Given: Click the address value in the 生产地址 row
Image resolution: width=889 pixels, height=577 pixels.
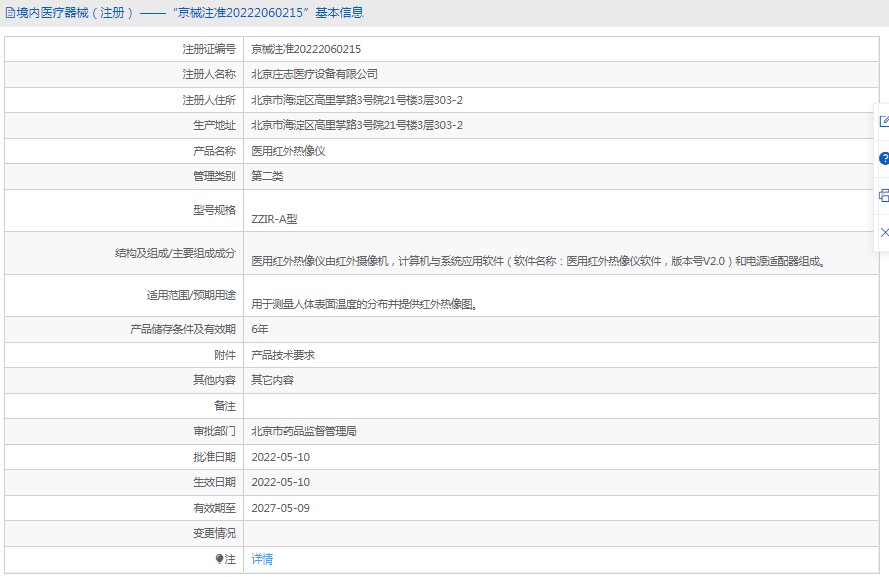Looking at the screenshot, I should click(x=357, y=125).
